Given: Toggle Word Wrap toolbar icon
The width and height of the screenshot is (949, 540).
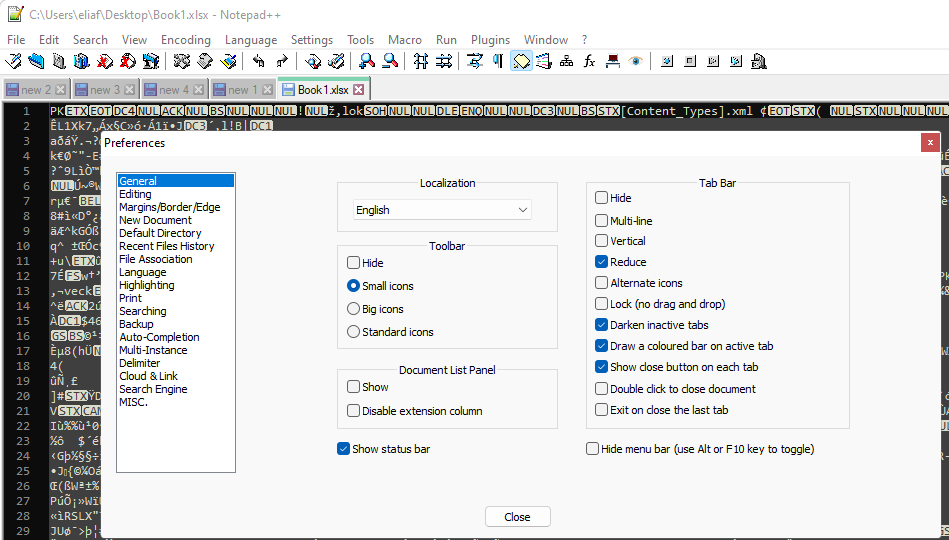Looking at the screenshot, I should tap(476, 61).
